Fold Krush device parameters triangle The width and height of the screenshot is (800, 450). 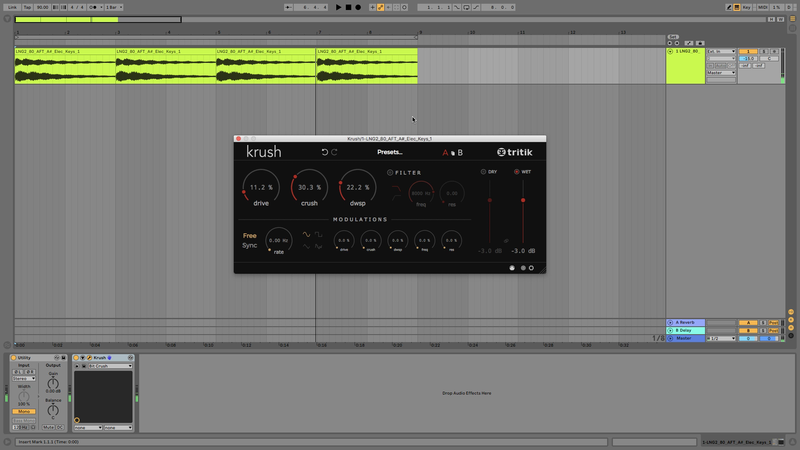point(83,358)
